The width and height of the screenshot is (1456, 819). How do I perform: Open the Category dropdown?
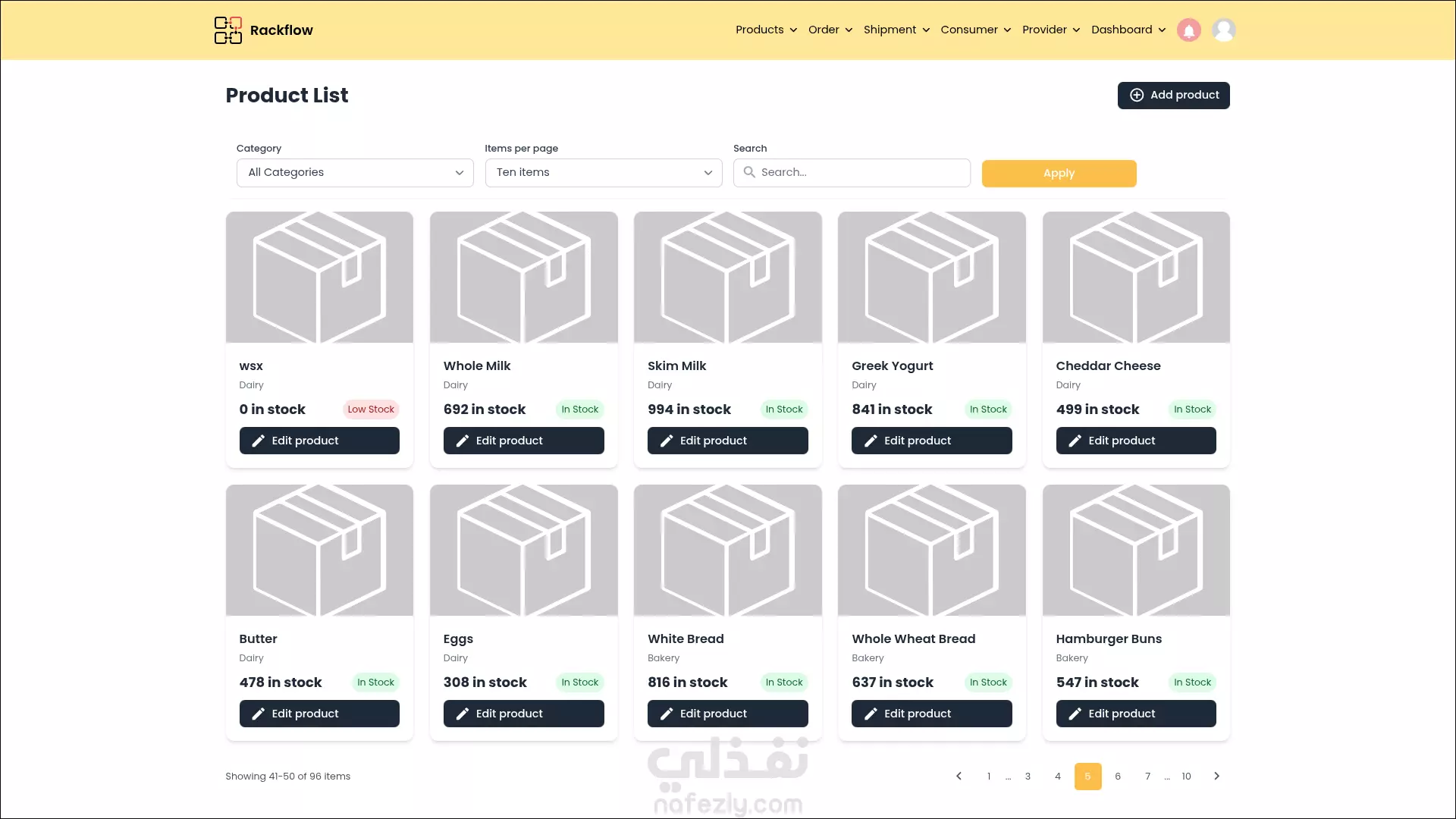click(x=355, y=173)
